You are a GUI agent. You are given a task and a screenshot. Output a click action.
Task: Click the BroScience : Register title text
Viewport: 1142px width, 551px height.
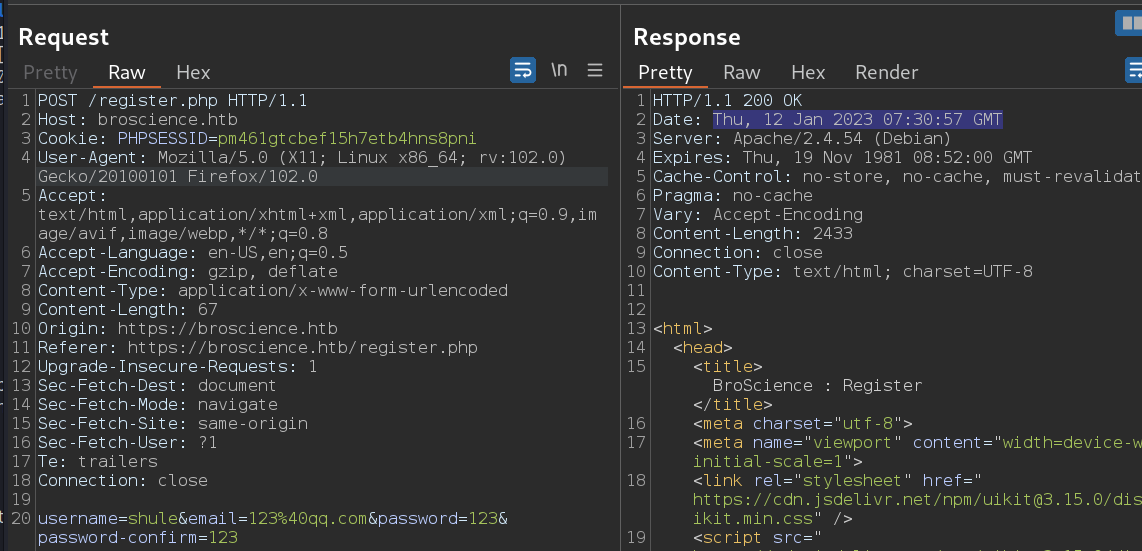[817, 385]
